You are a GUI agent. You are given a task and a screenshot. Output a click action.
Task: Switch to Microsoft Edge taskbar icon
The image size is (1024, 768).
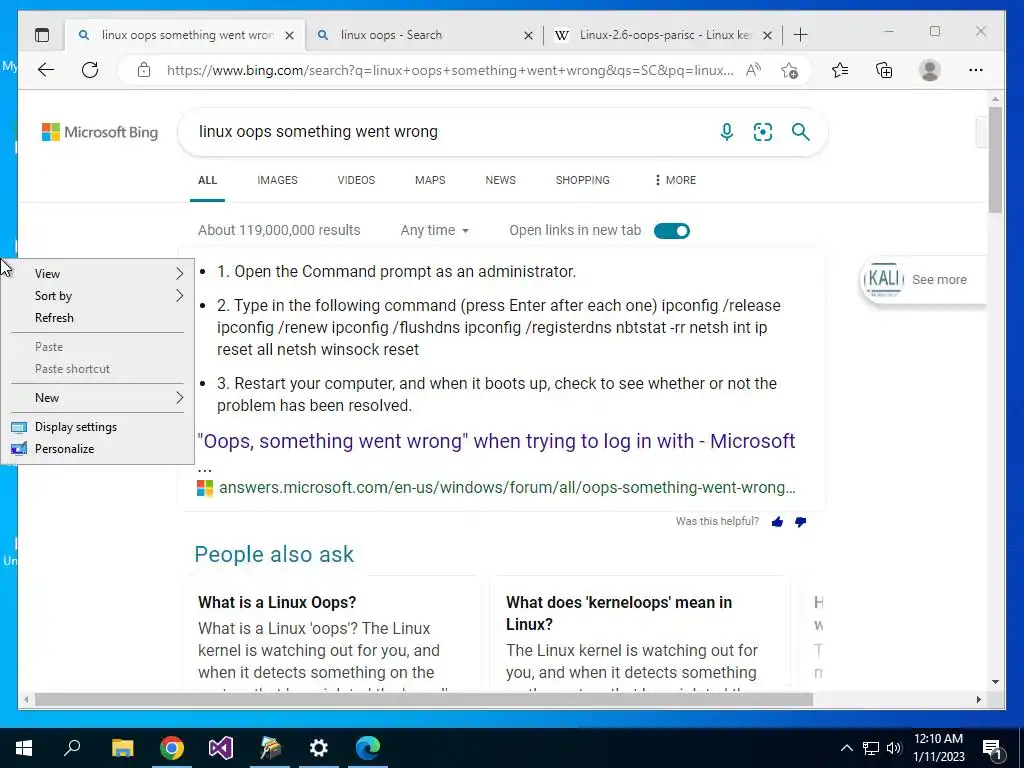tap(368, 748)
